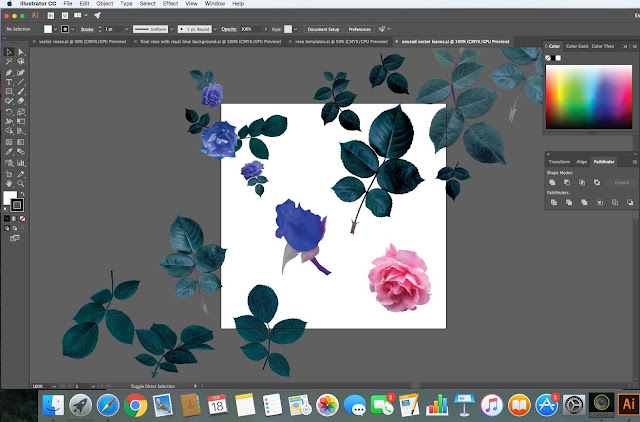The image size is (640, 422).
Task: Pick the Perspective Grid tool
Action: click(x=21, y=131)
